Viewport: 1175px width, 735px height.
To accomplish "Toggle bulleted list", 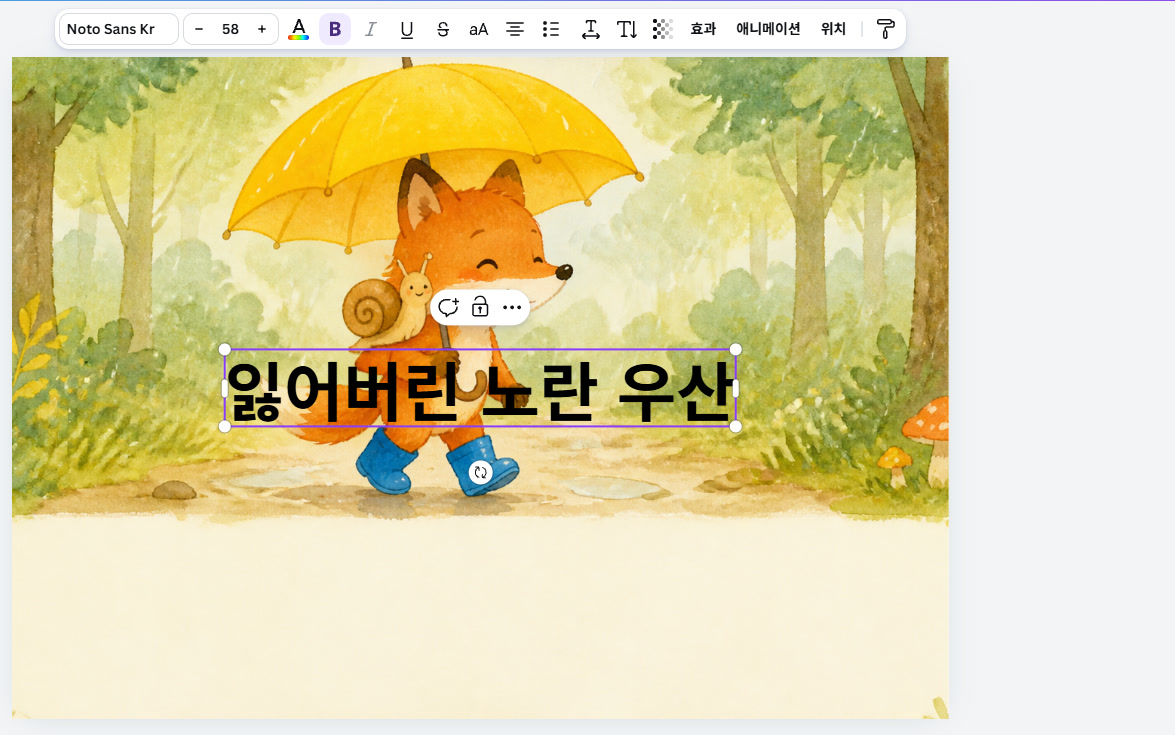I will point(551,29).
